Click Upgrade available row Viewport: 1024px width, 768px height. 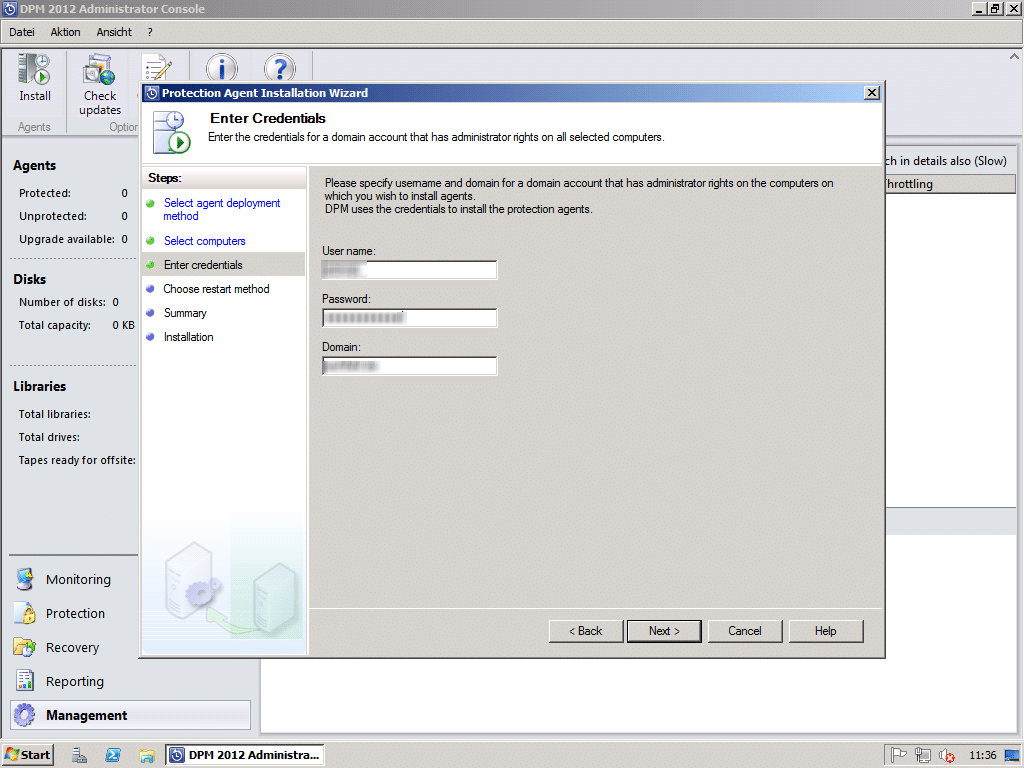point(73,239)
